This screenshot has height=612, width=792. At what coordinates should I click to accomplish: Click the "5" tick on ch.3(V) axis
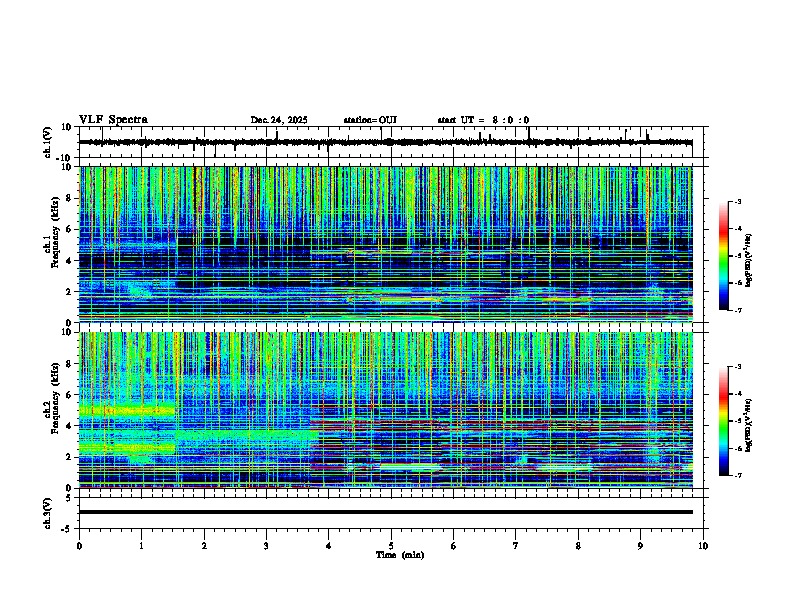point(69,498)
